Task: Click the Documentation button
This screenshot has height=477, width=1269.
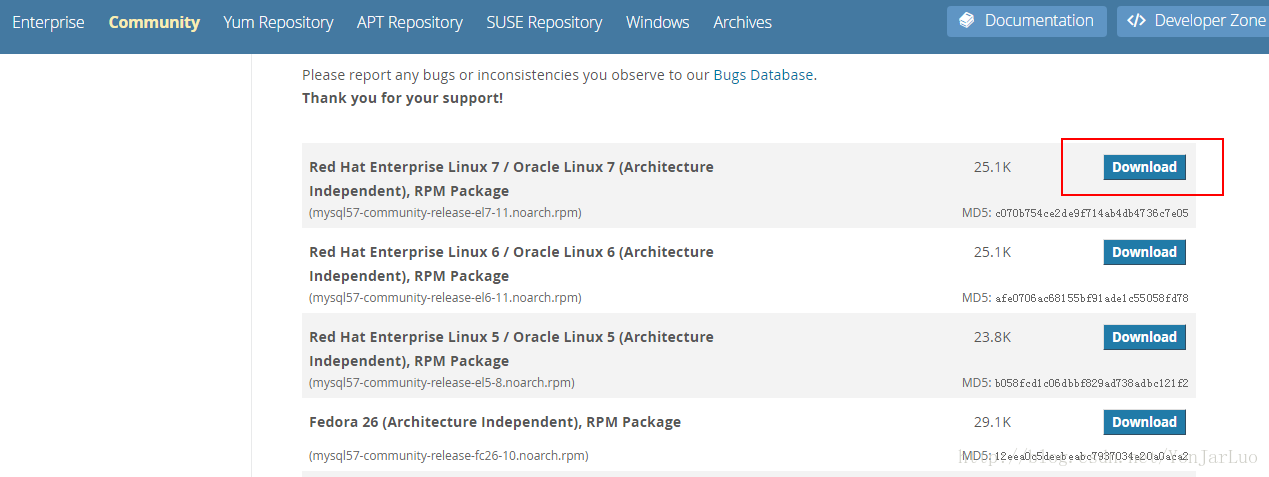Action: pos(1027,21)
